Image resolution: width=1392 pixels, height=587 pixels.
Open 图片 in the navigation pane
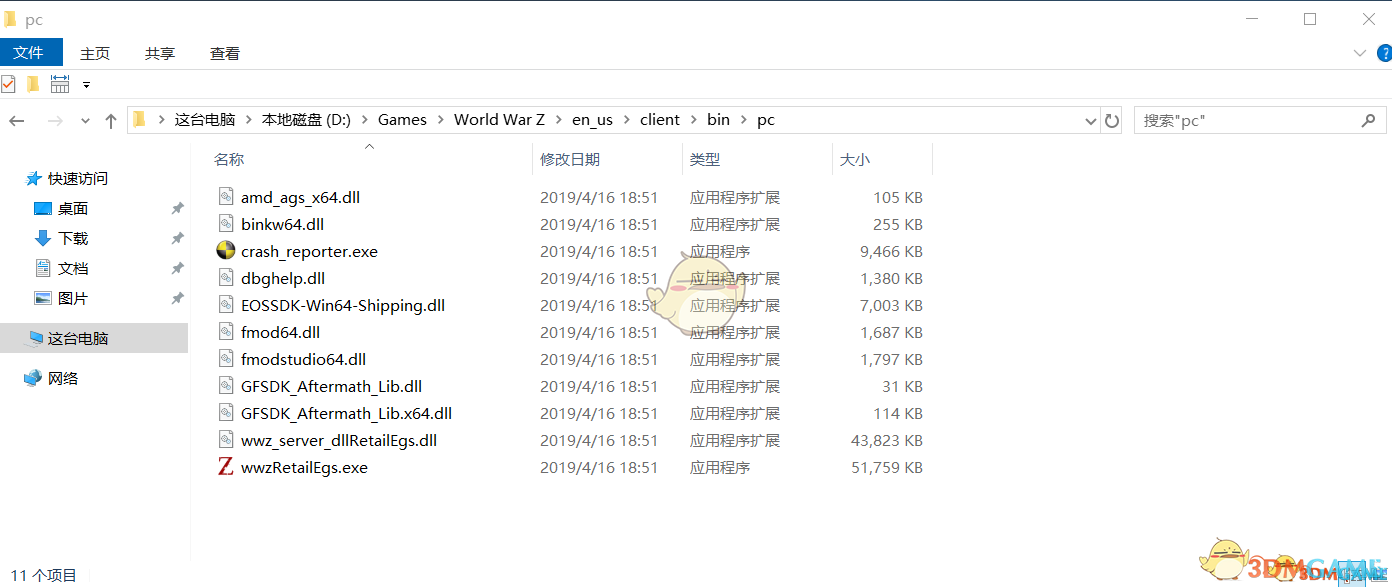pyautogui.click(x=73, y=299)
